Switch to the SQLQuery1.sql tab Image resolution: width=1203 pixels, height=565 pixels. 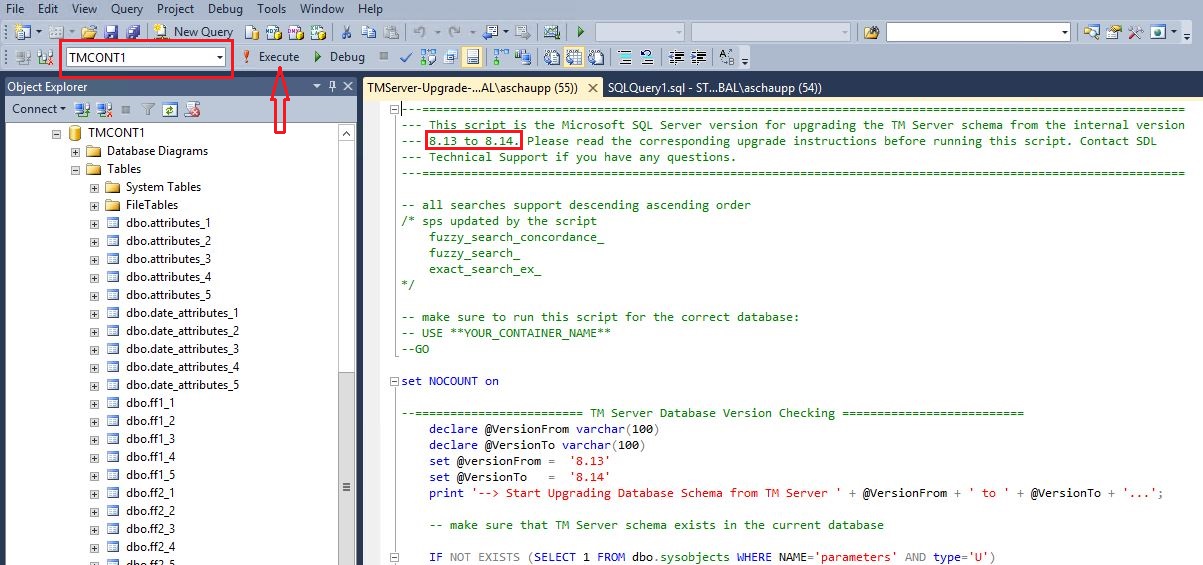pos(714,87)
